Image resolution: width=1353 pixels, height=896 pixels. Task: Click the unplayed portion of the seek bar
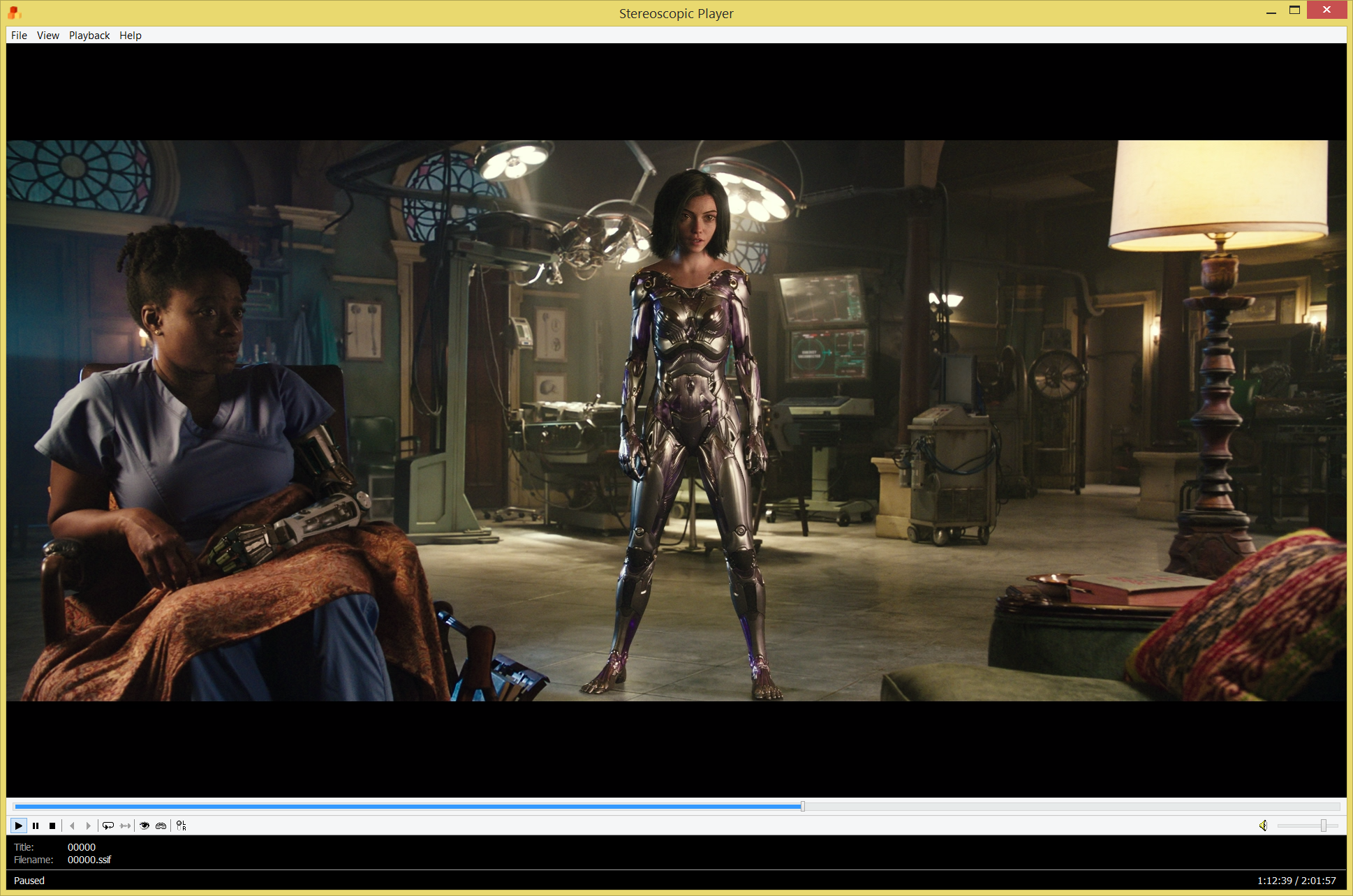pos(1072,807)
